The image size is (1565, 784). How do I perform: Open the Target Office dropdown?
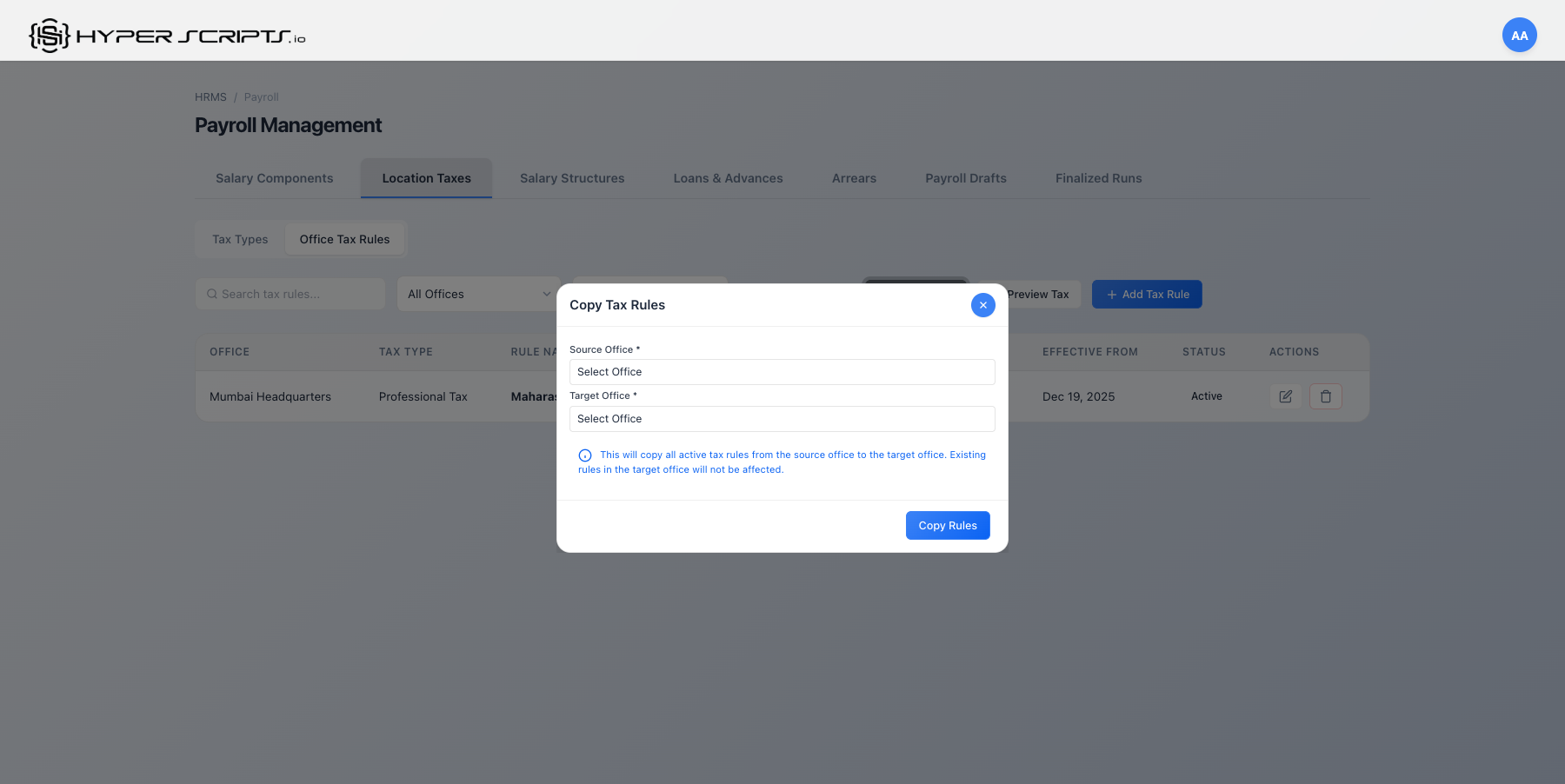click(x=781, y=418)
